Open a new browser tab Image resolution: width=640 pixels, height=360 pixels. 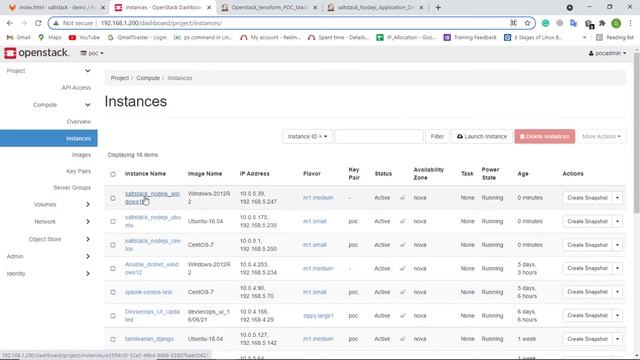(438, 7)
